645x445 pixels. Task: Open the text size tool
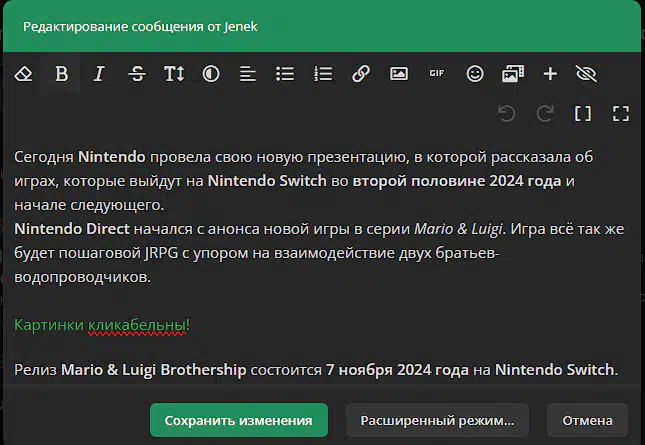[174, 74]
